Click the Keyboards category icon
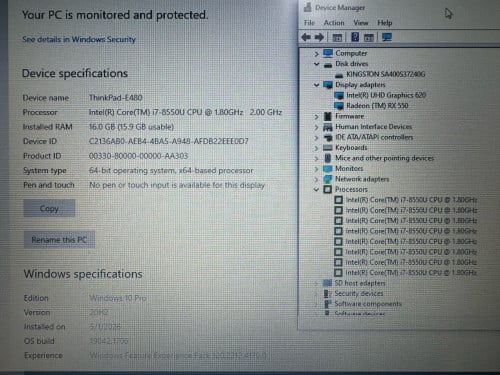 [328, 148]
